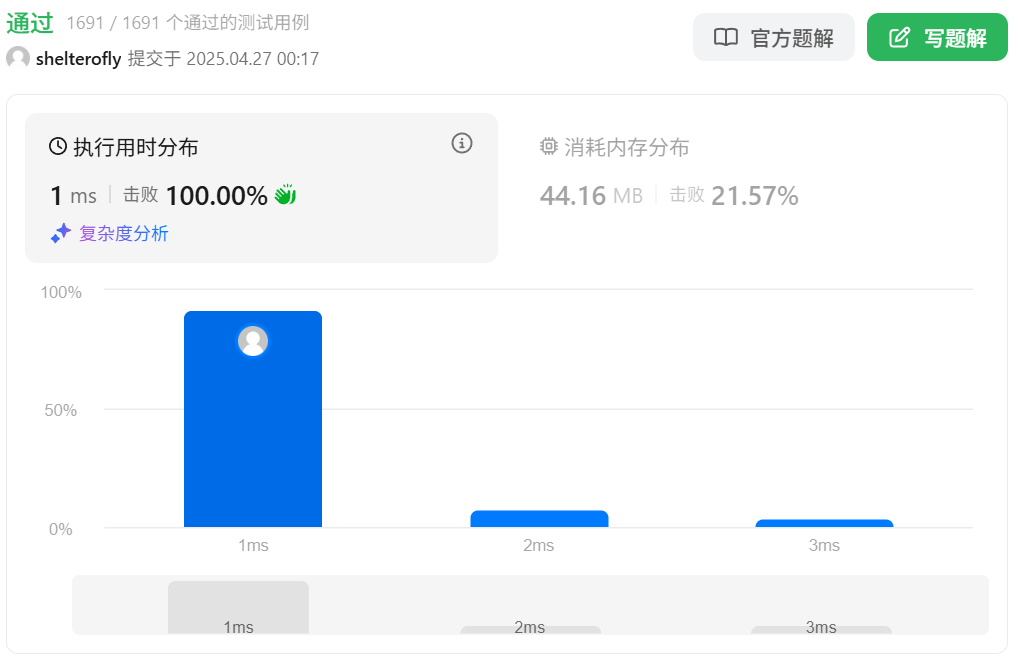Click the clock icon next to 执行用时分布
Image resolution: width=1018 pixels, height=666 pixels.
point(58,146)
